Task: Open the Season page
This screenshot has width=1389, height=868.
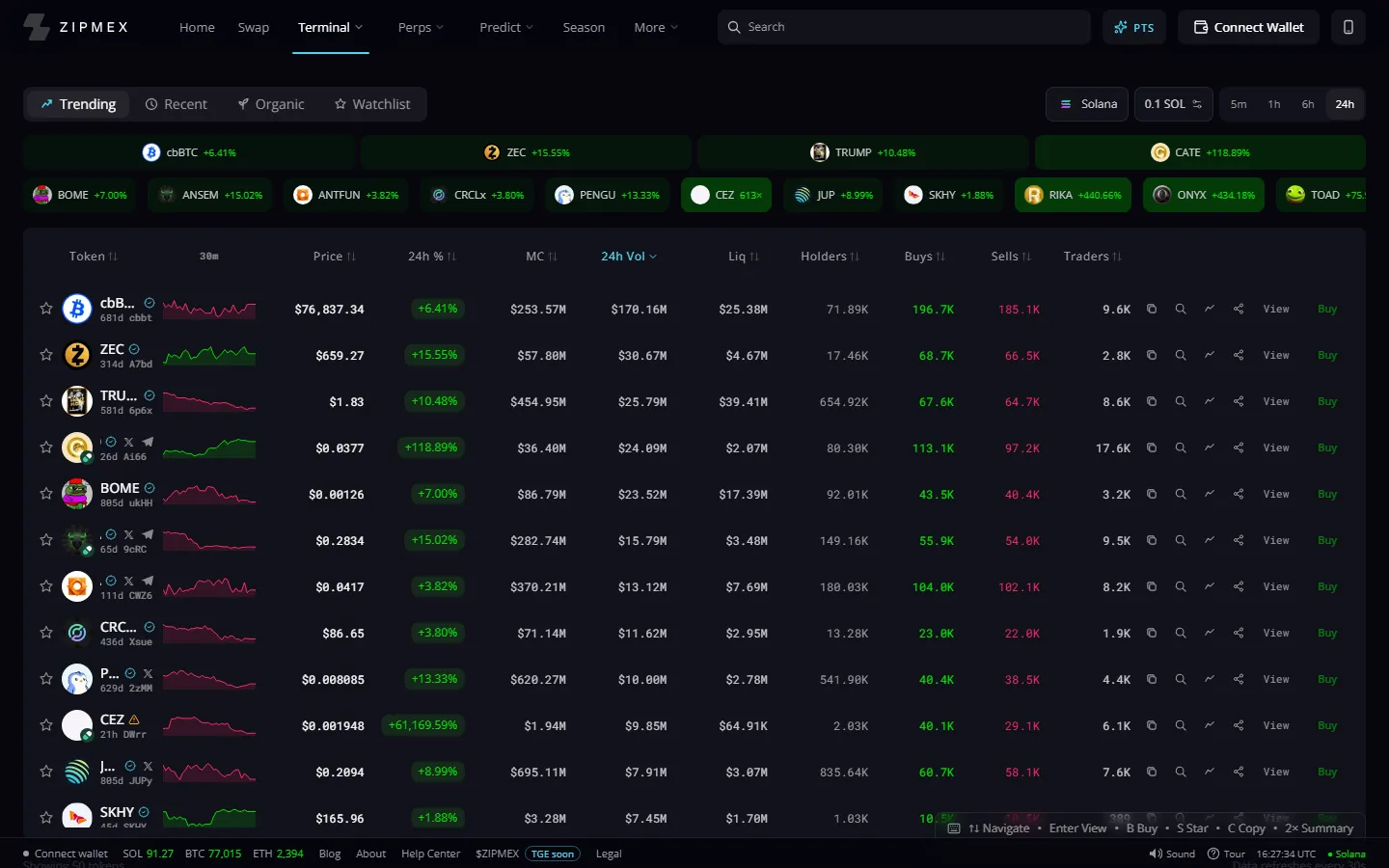Action: 584,27
